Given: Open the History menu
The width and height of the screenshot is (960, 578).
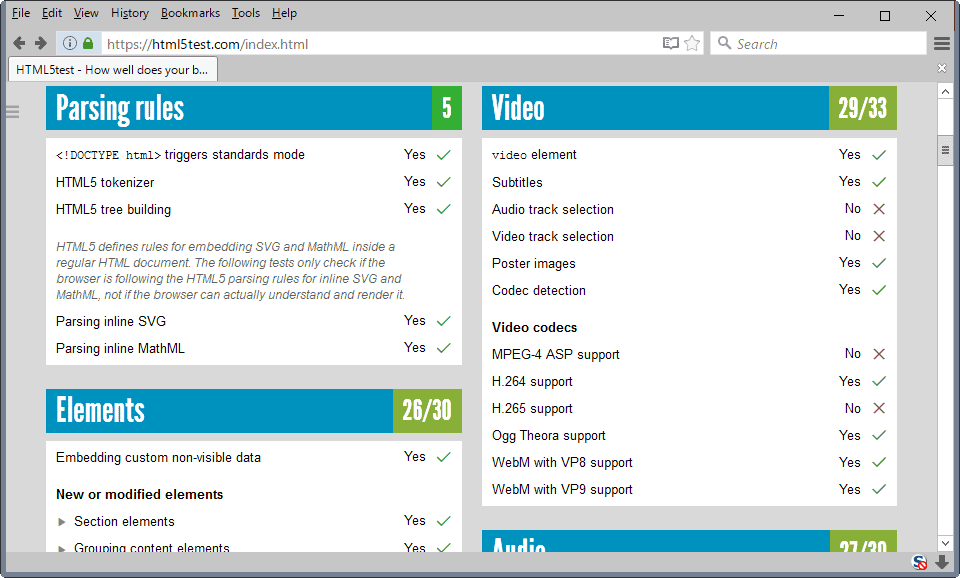Looking at the screenshot, I should [130, 13].
